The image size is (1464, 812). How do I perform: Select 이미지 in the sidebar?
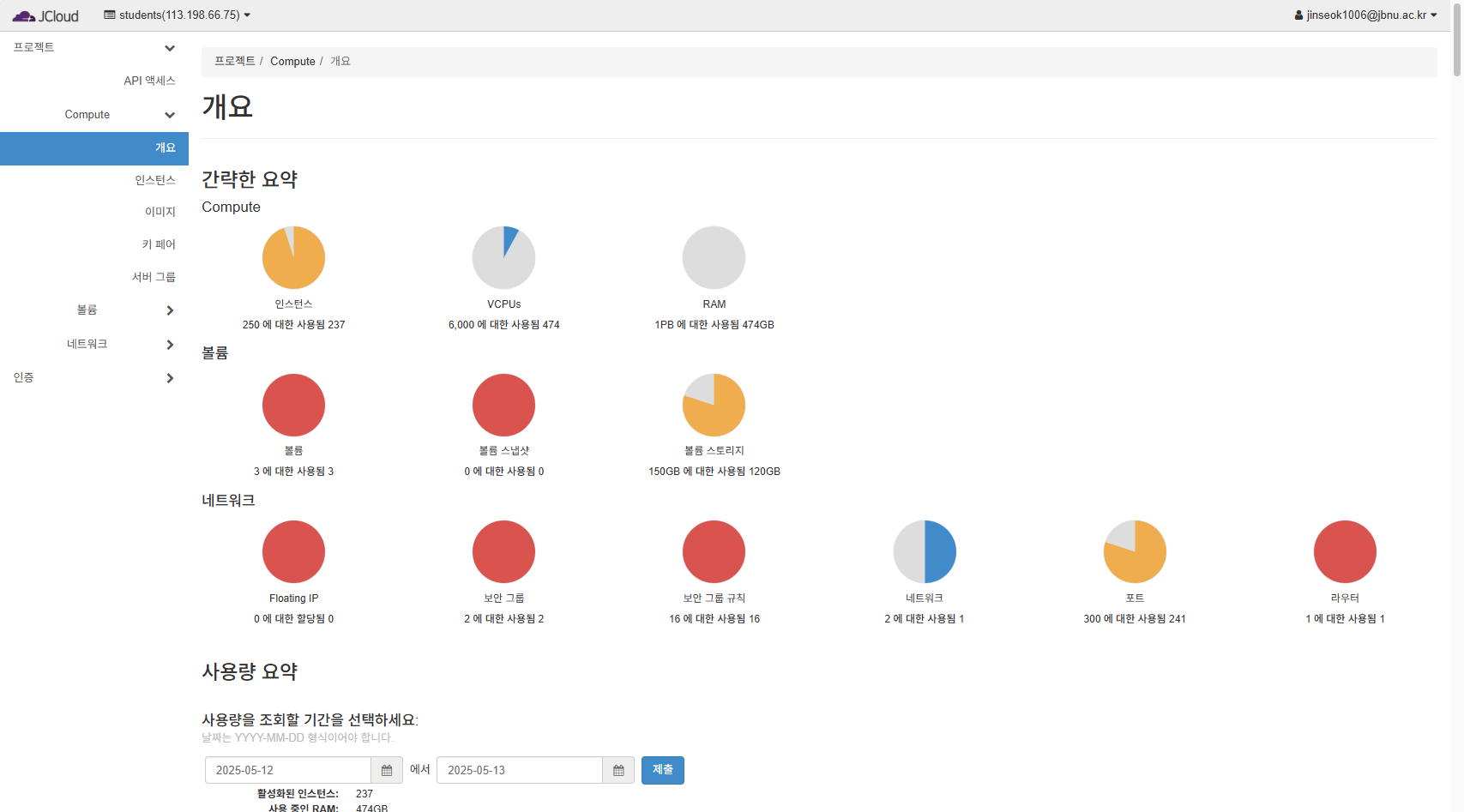click(x=160, y=212)
